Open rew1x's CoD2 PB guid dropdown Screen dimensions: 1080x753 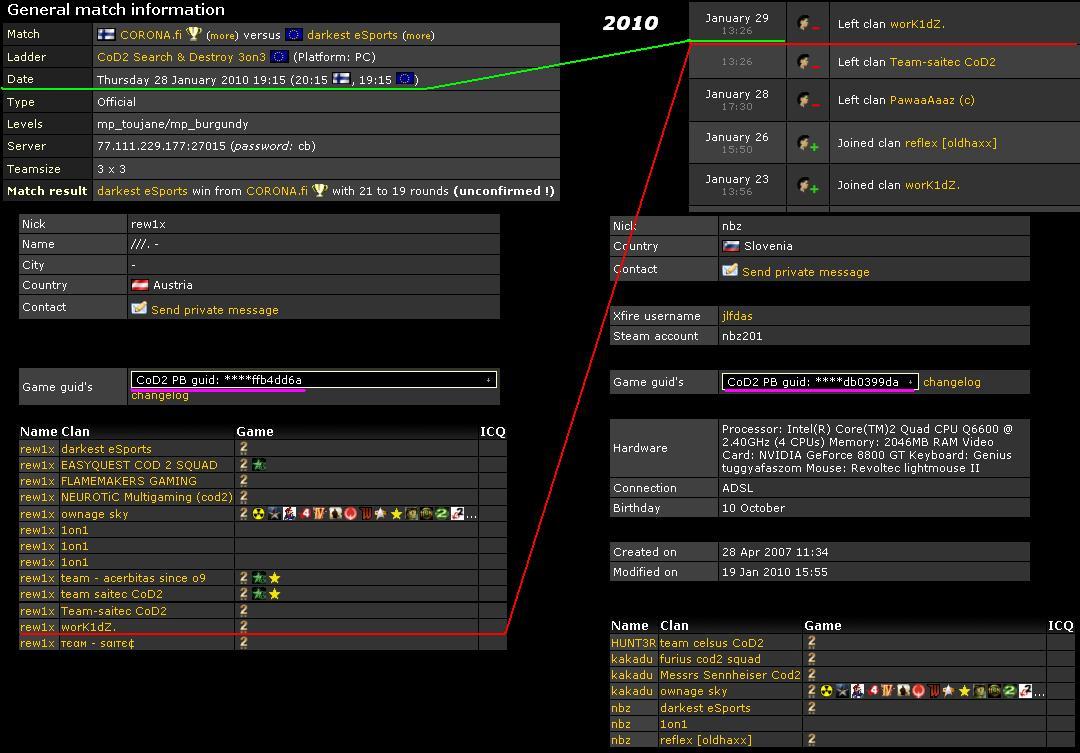tap(488, 380)
